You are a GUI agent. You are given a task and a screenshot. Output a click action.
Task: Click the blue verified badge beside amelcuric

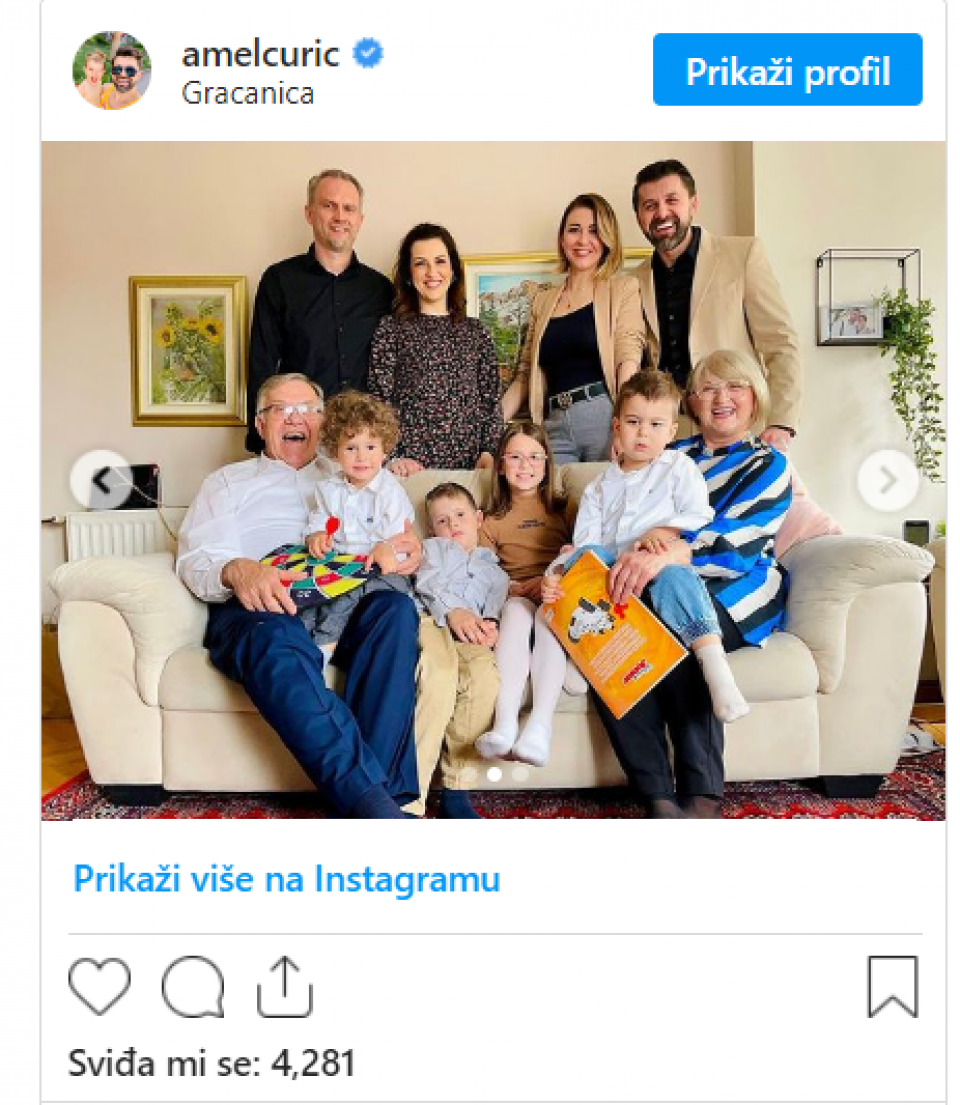368,54
